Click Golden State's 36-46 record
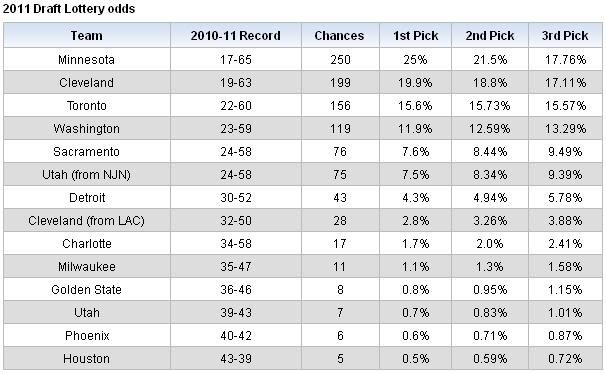The width and height of the screenshot is (606, 374). tap(236, 289)
